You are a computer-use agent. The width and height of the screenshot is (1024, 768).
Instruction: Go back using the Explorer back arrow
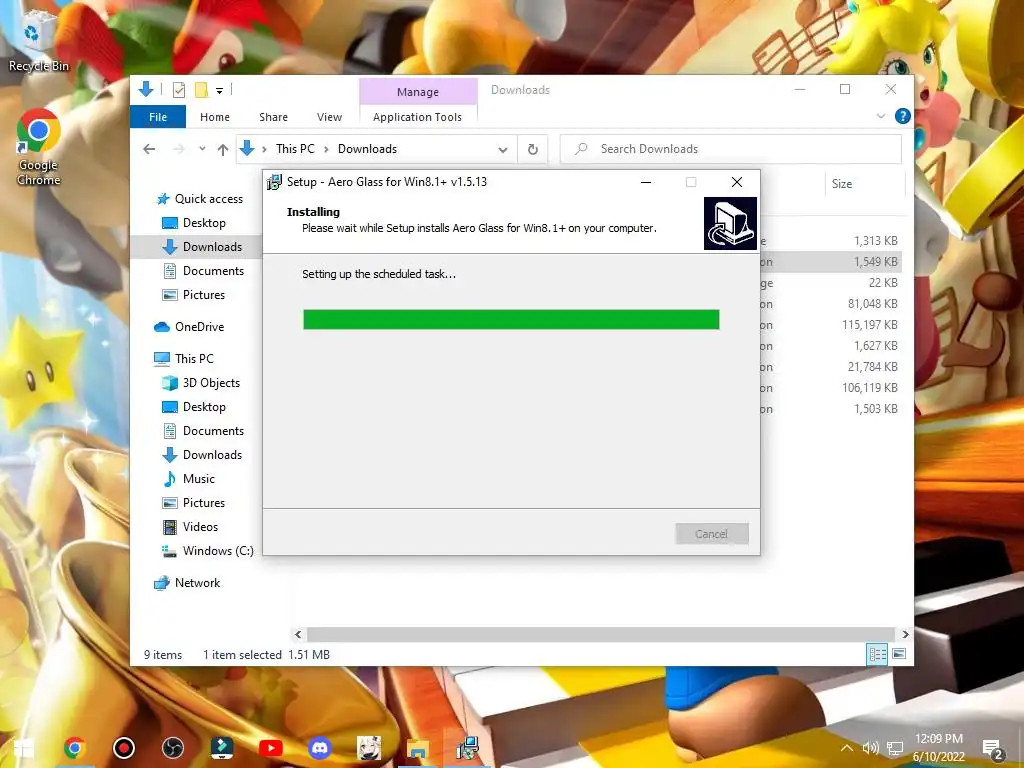pyautogui.click(x=149, y=149)
